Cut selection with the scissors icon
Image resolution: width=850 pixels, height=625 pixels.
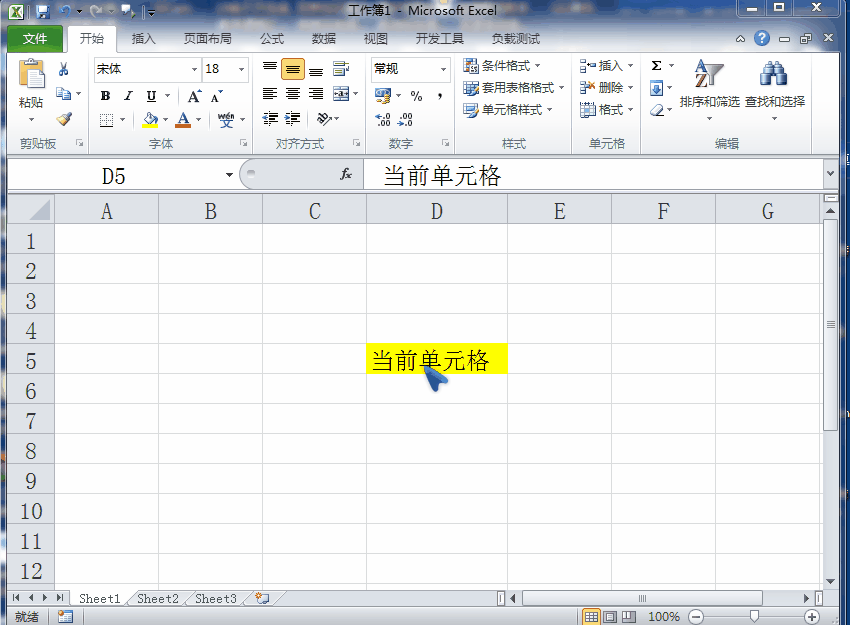click(63, 69)
